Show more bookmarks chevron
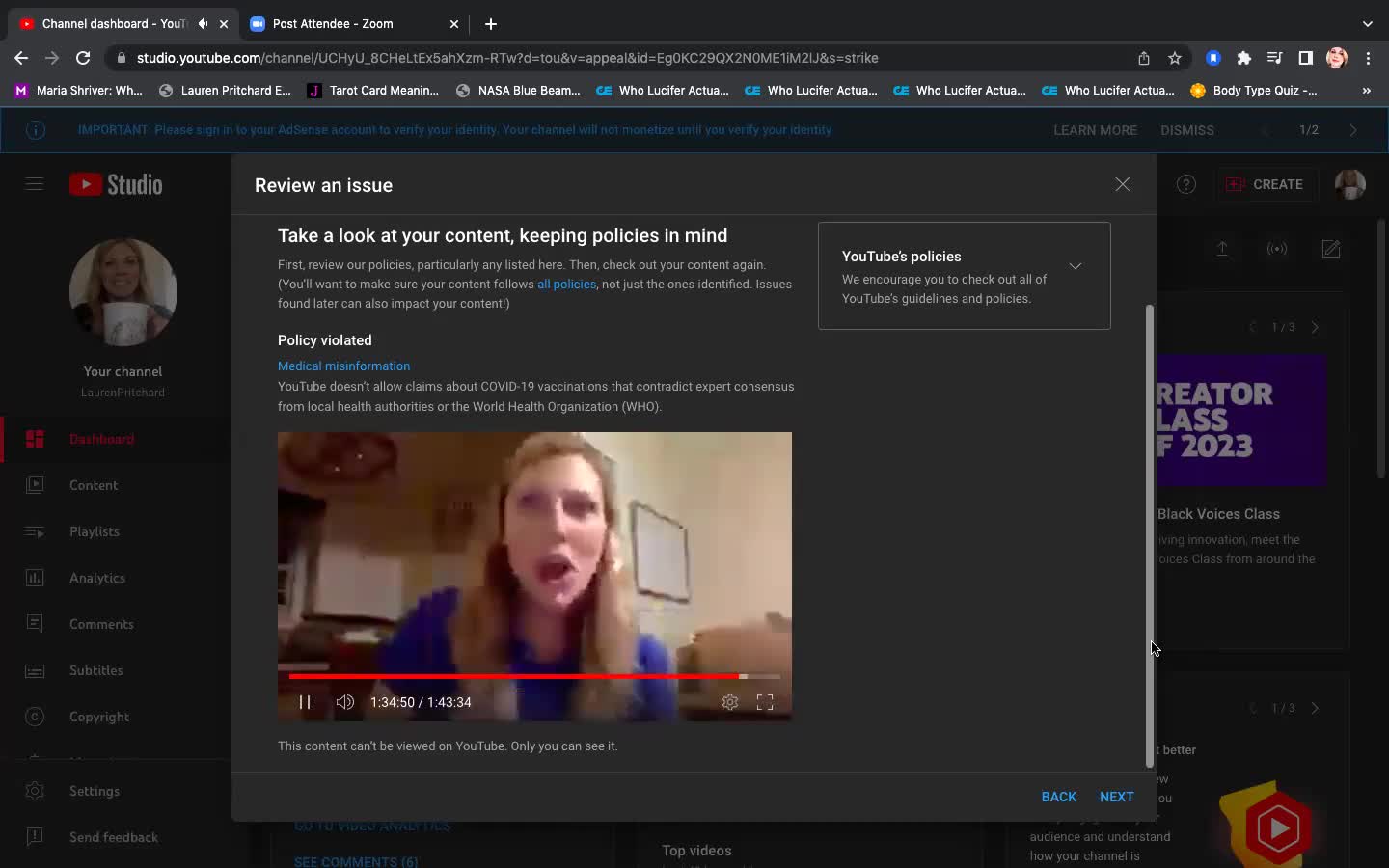Image resolution: width=1389 pixels, height=868 pixels. pyautogui.click(x=1366, y=91)
